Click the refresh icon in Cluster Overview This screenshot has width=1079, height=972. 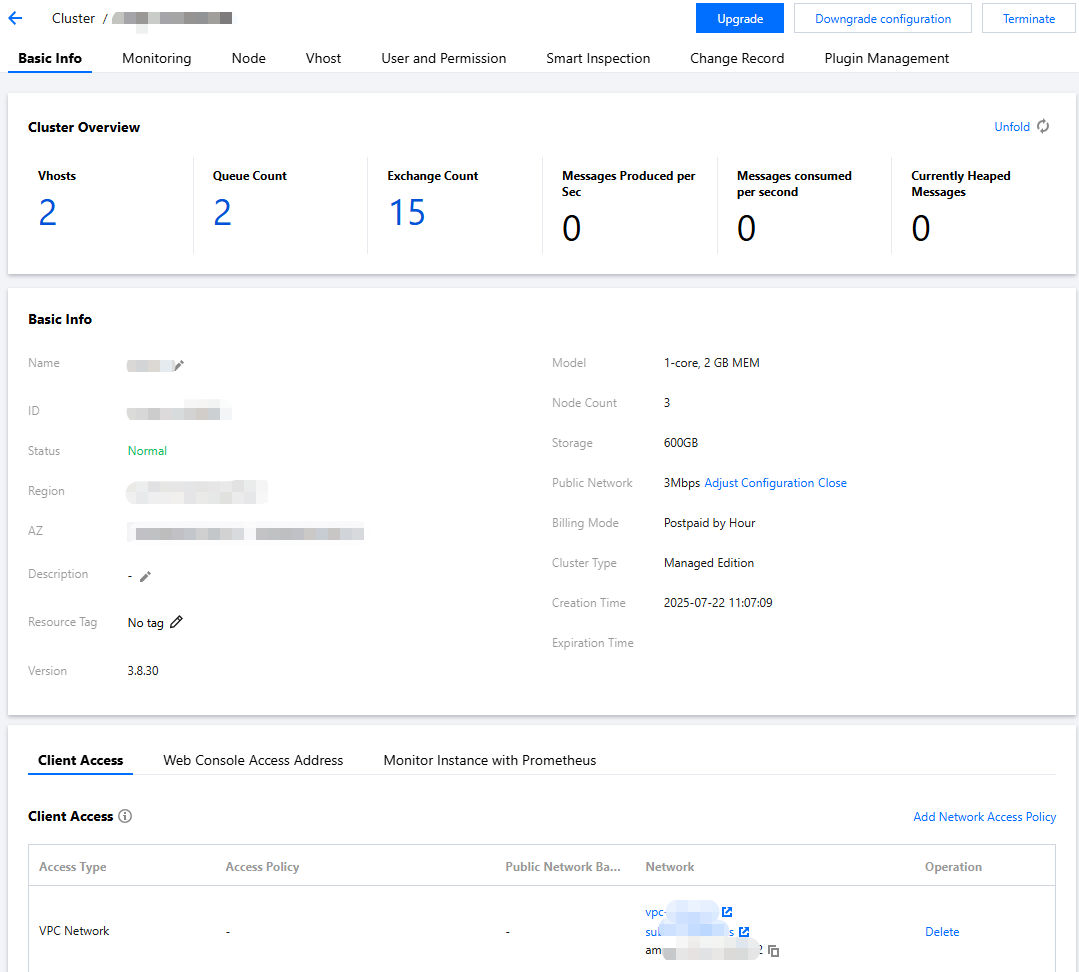pyautogui.click(x=1043, y=127)
